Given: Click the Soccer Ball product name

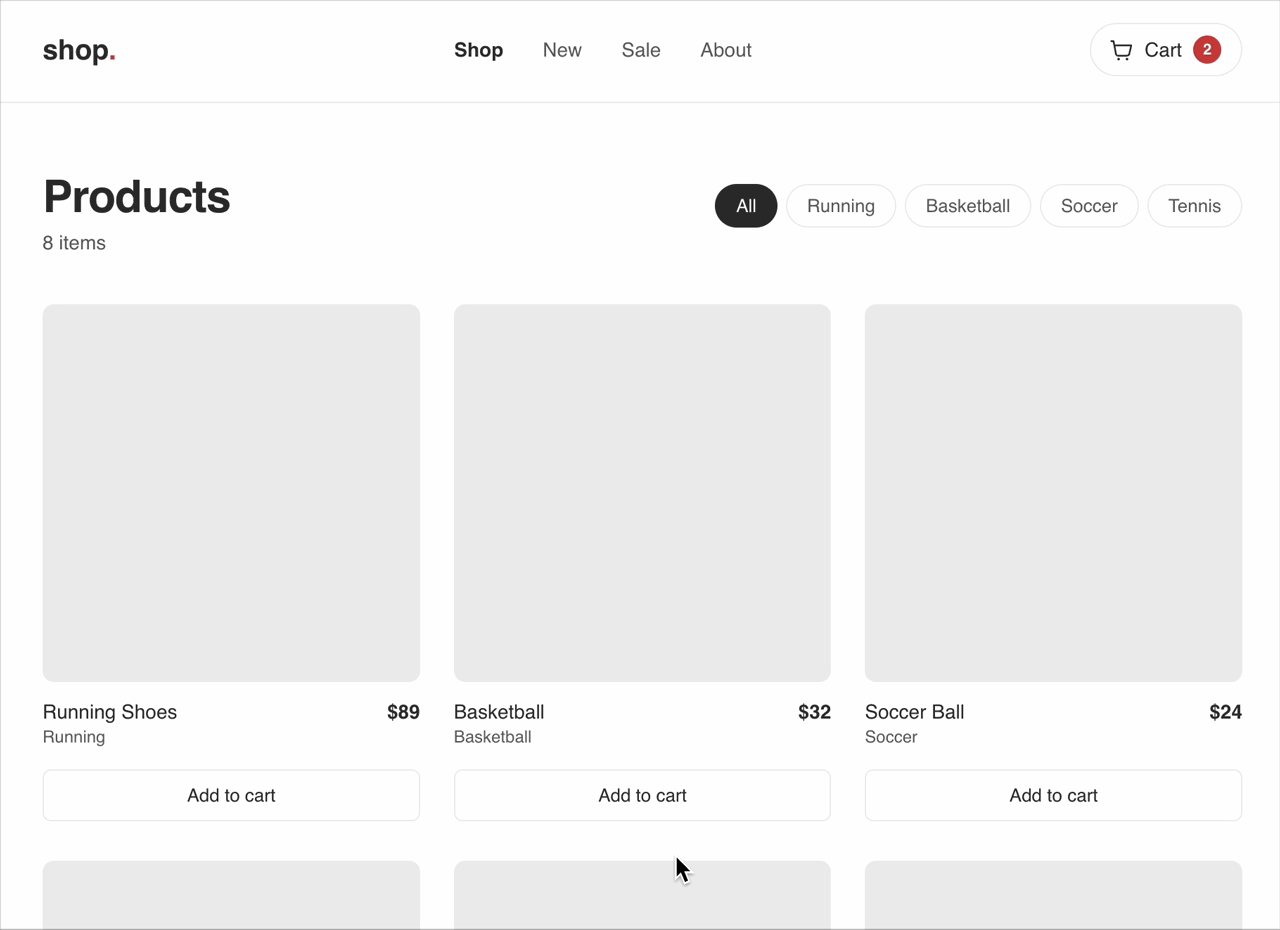Looking at the screenshot, I should point(915,712).
